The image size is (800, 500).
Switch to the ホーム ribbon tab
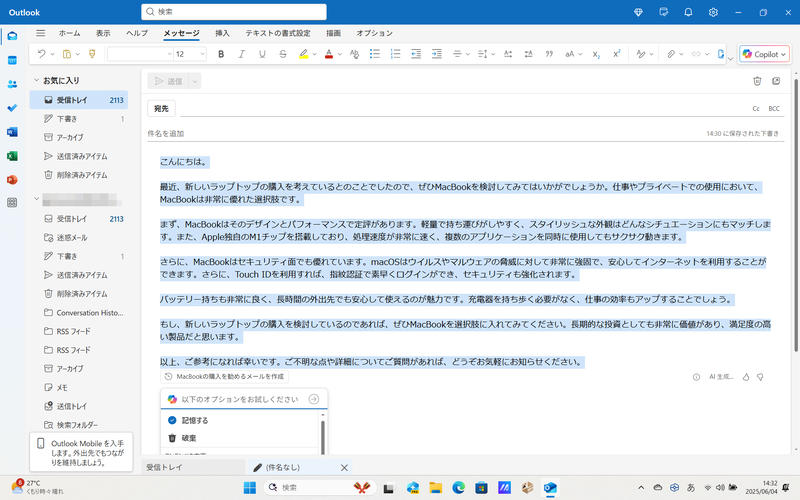(x=69, y=33)
